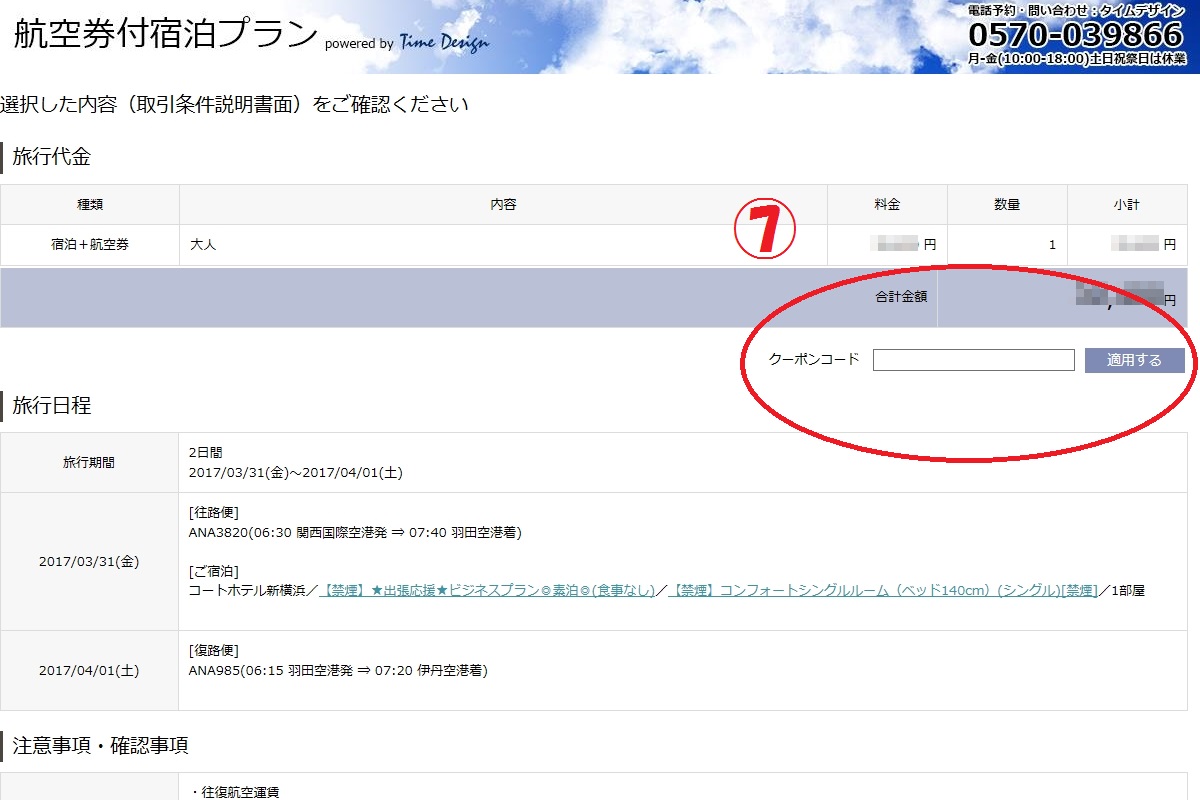Click the 数量 column header

[1007, 205]
